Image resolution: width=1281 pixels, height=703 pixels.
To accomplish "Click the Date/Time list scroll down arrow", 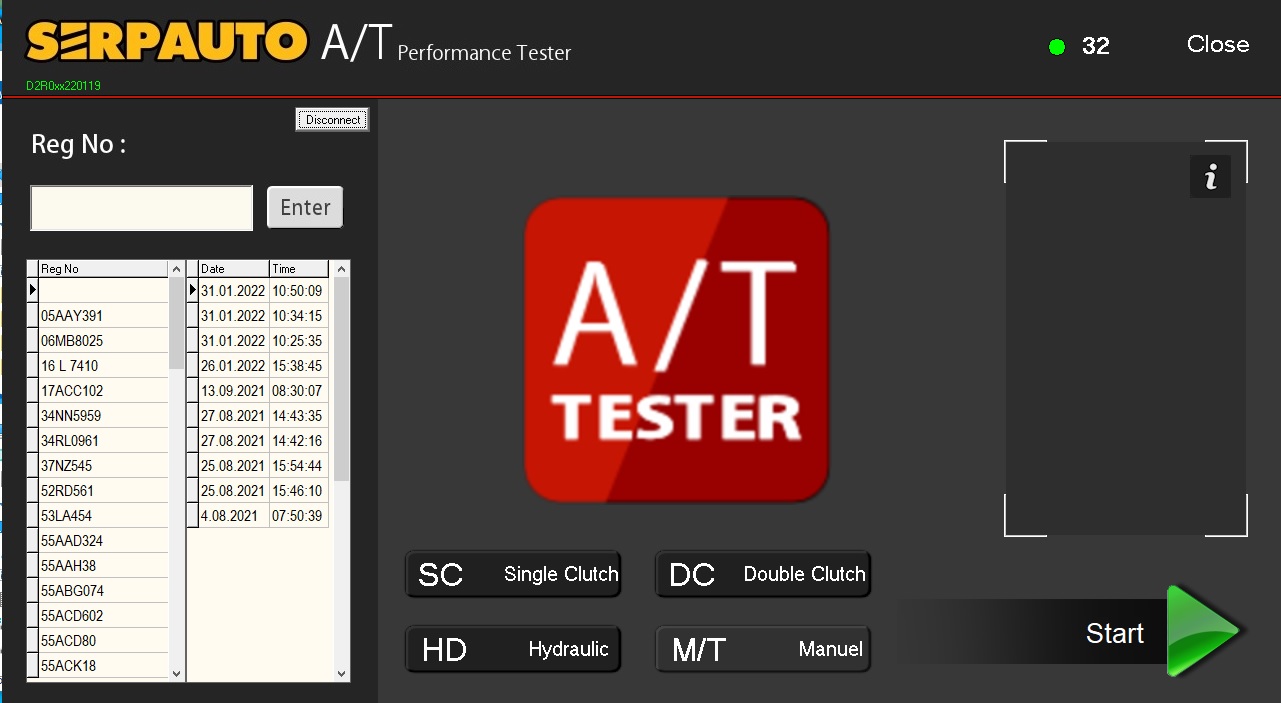I will pyautogui.click(x=342, y=674).
